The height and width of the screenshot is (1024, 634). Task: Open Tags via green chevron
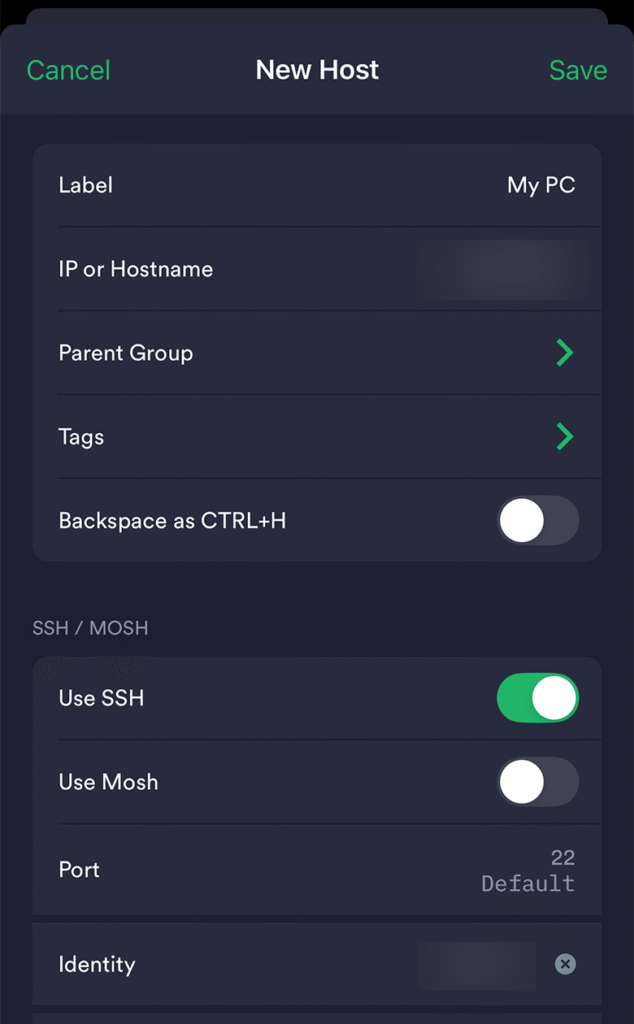pyautogui.click(x=565, y=437)
